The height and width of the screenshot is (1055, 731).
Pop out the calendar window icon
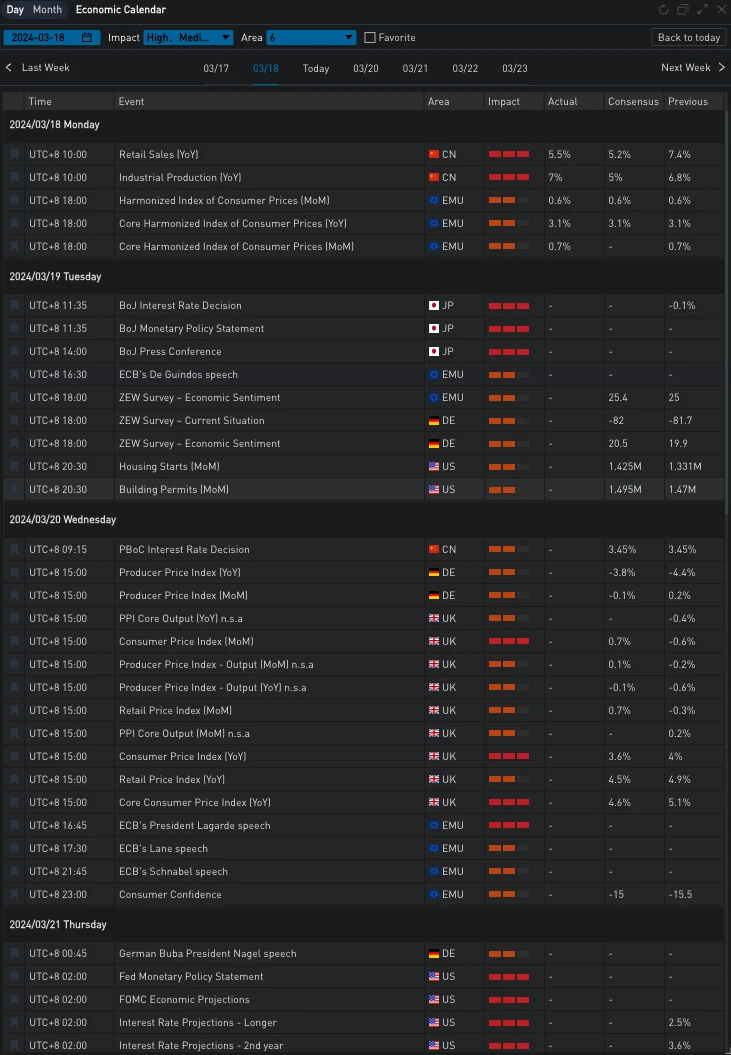[x=683, y=10]
